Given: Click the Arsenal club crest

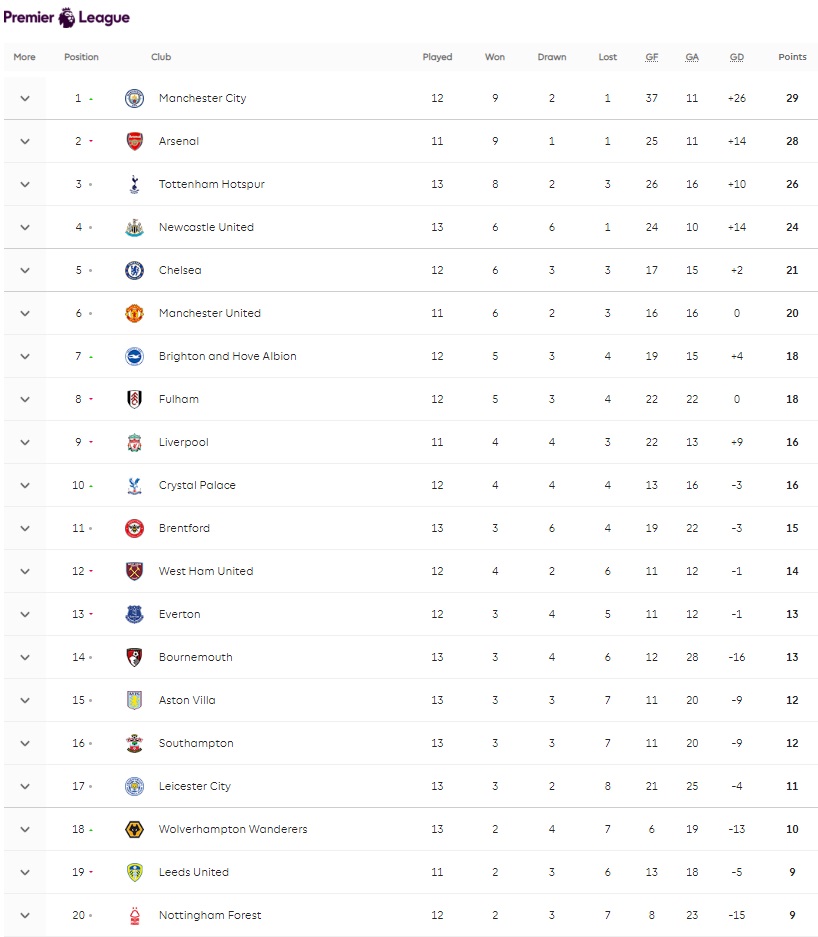Looking at the screenshot, I should [x=134, y=141].
